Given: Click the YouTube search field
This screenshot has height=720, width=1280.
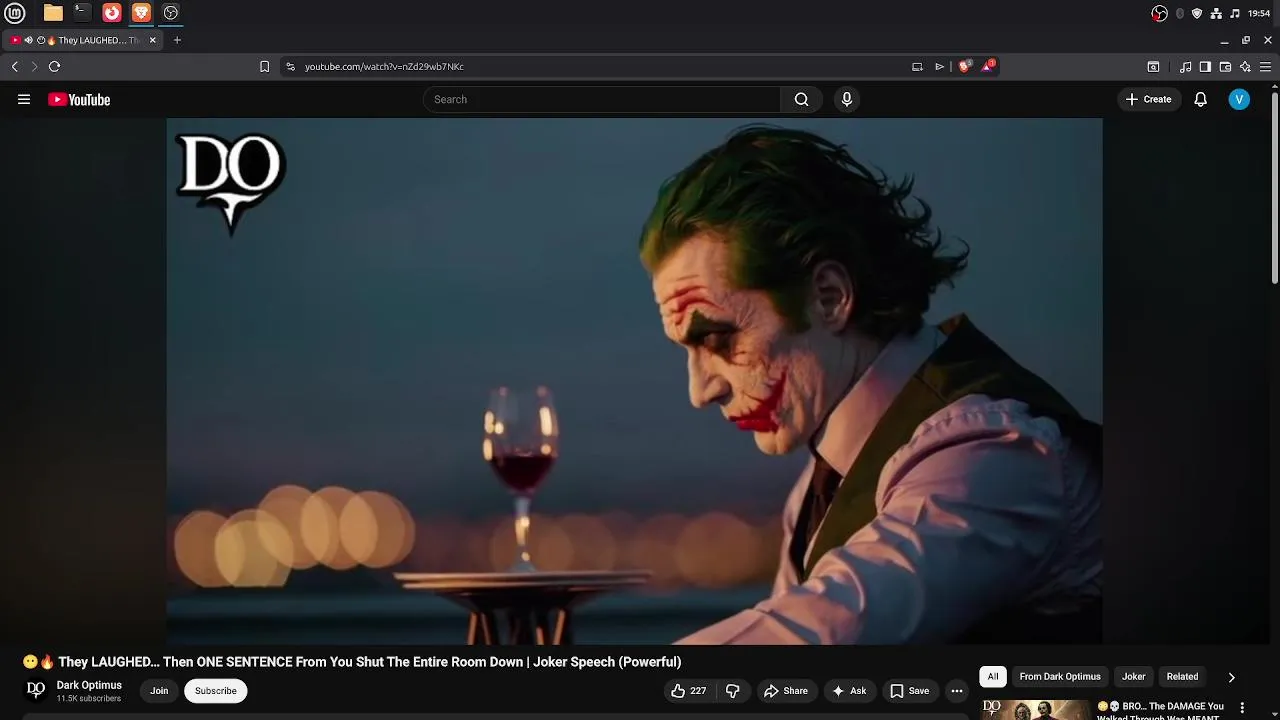Looking at the screenshot, I should coord(602,99).
